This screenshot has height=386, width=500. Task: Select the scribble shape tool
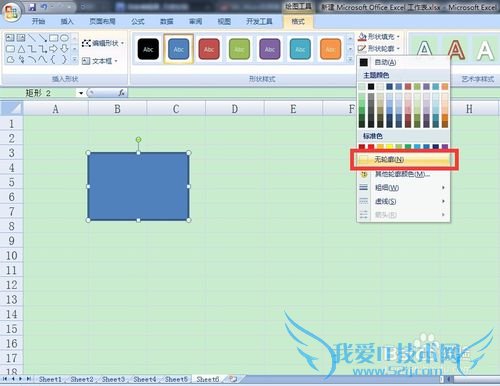tap(21, 60)
